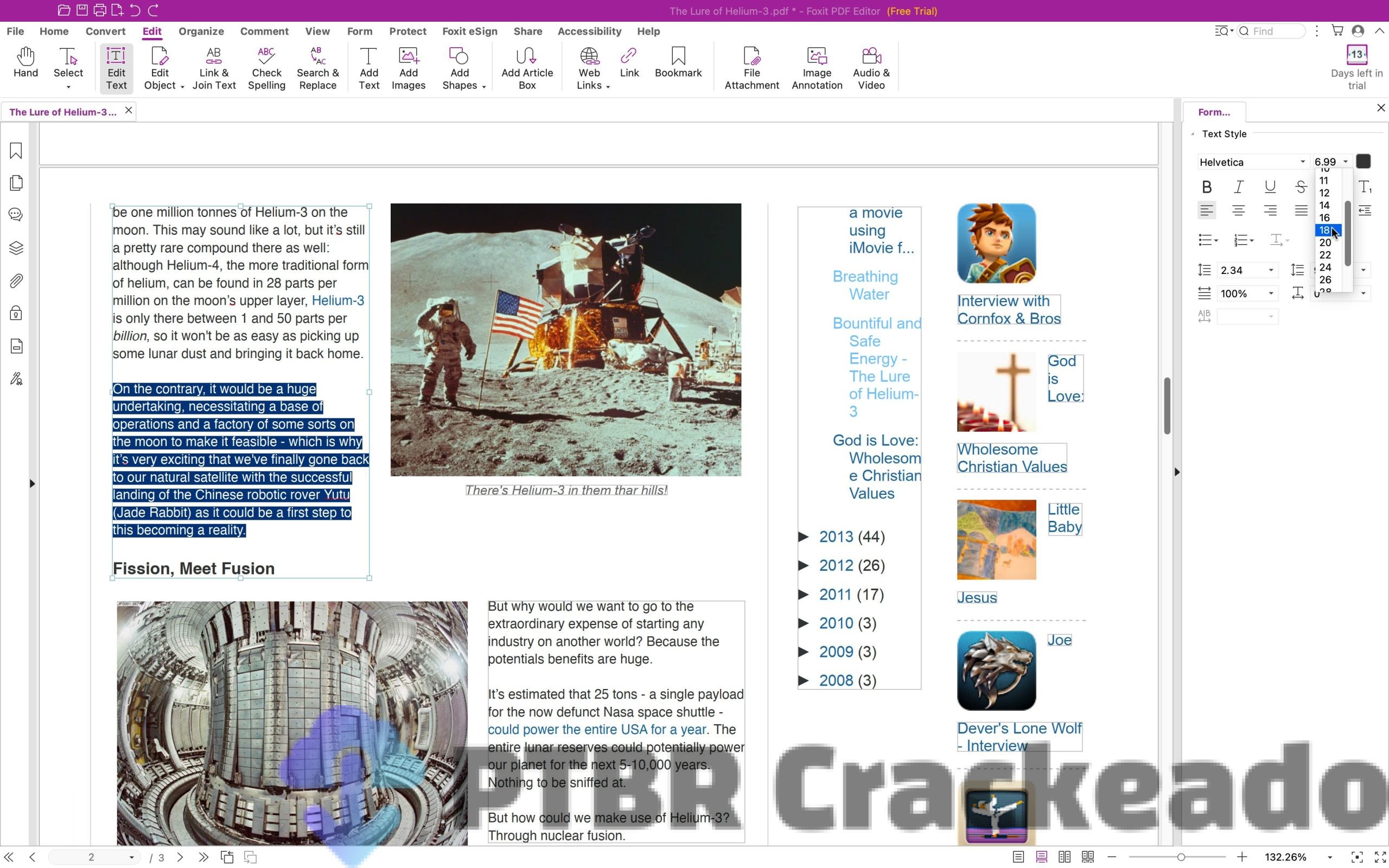Click Add Article Box
Viewport: 1389px width, 868px height.
(x=527, y=68)
